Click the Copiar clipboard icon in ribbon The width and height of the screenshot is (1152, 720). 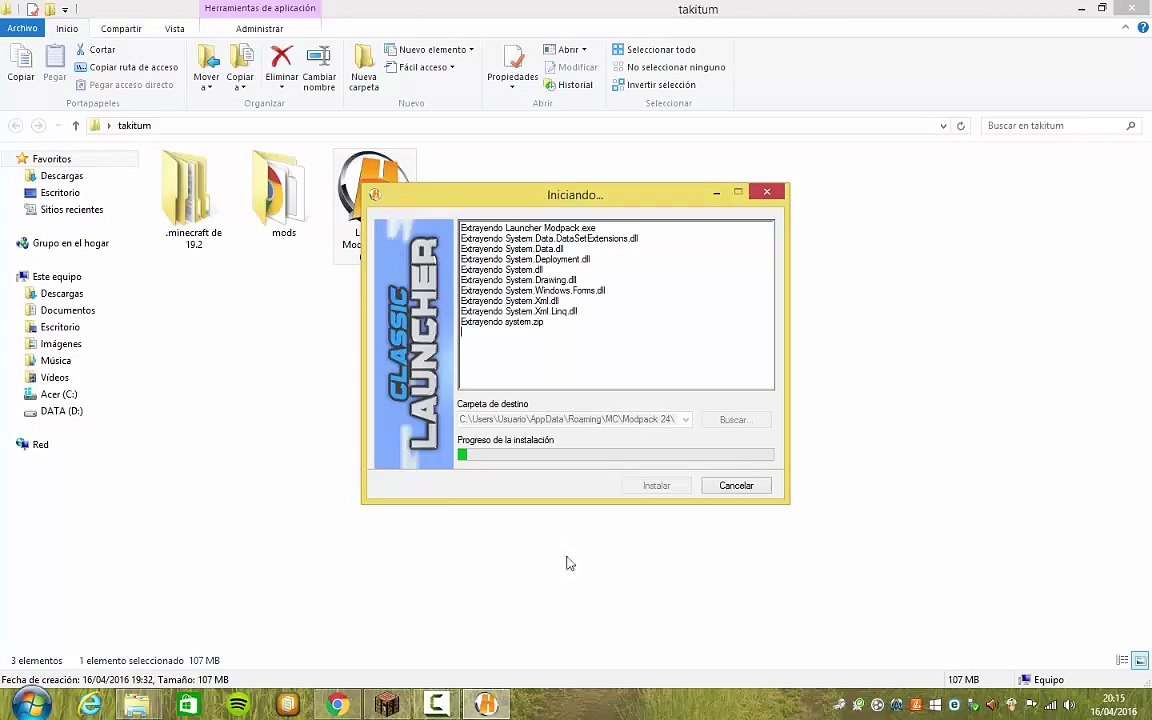point(21,62)
